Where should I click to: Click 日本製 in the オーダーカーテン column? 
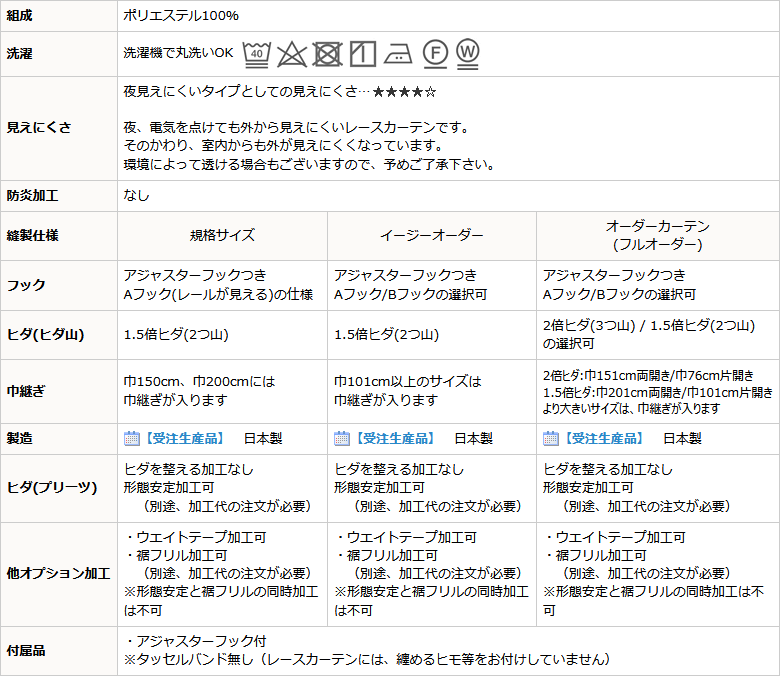(682, 439)
